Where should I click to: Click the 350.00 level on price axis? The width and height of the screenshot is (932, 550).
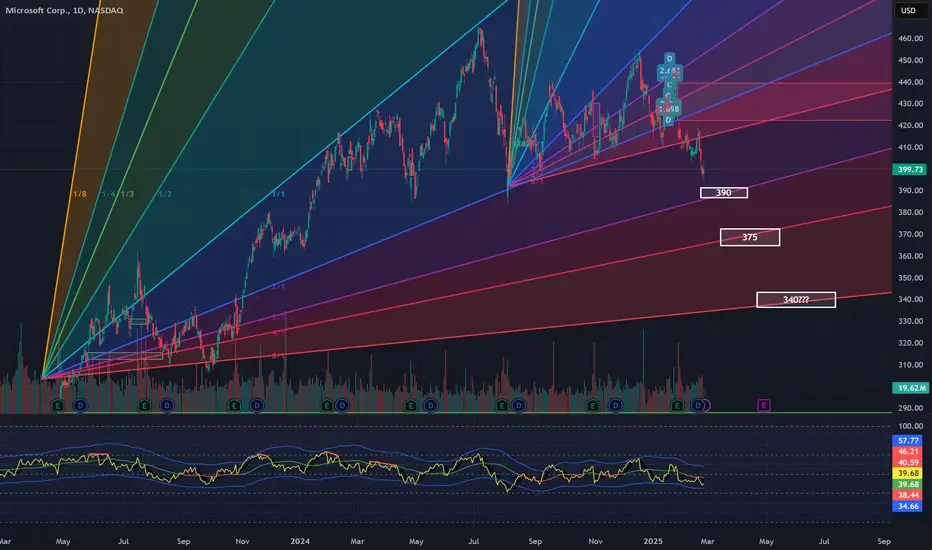pyautogui.click(x=910, y=278)
